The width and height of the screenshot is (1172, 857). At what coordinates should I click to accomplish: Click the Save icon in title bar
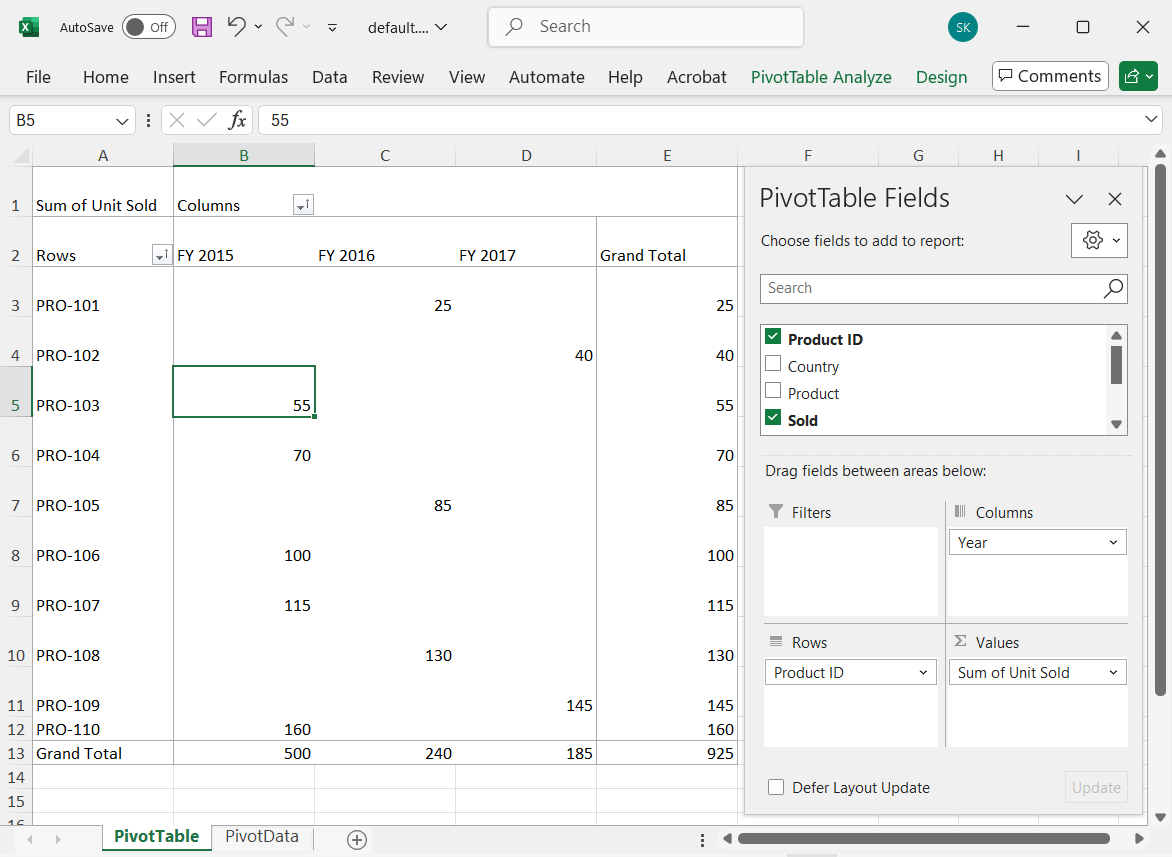(x=202, y=27)
